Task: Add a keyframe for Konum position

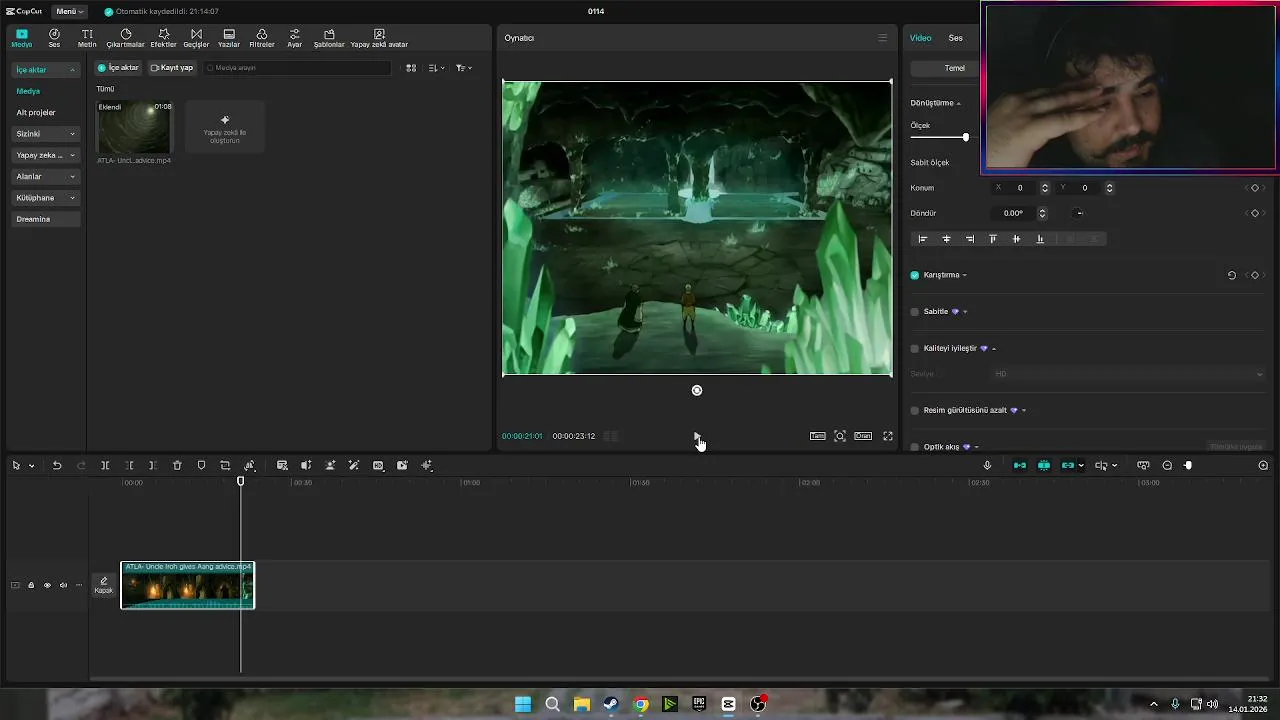Action: click(1255, 188)
